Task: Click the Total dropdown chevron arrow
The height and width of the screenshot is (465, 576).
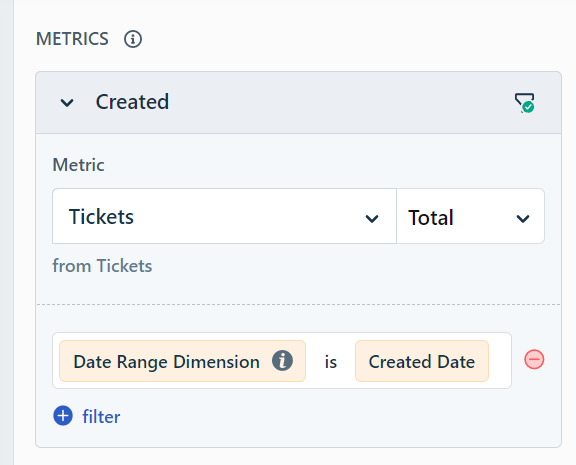Action: coord(523,219)
